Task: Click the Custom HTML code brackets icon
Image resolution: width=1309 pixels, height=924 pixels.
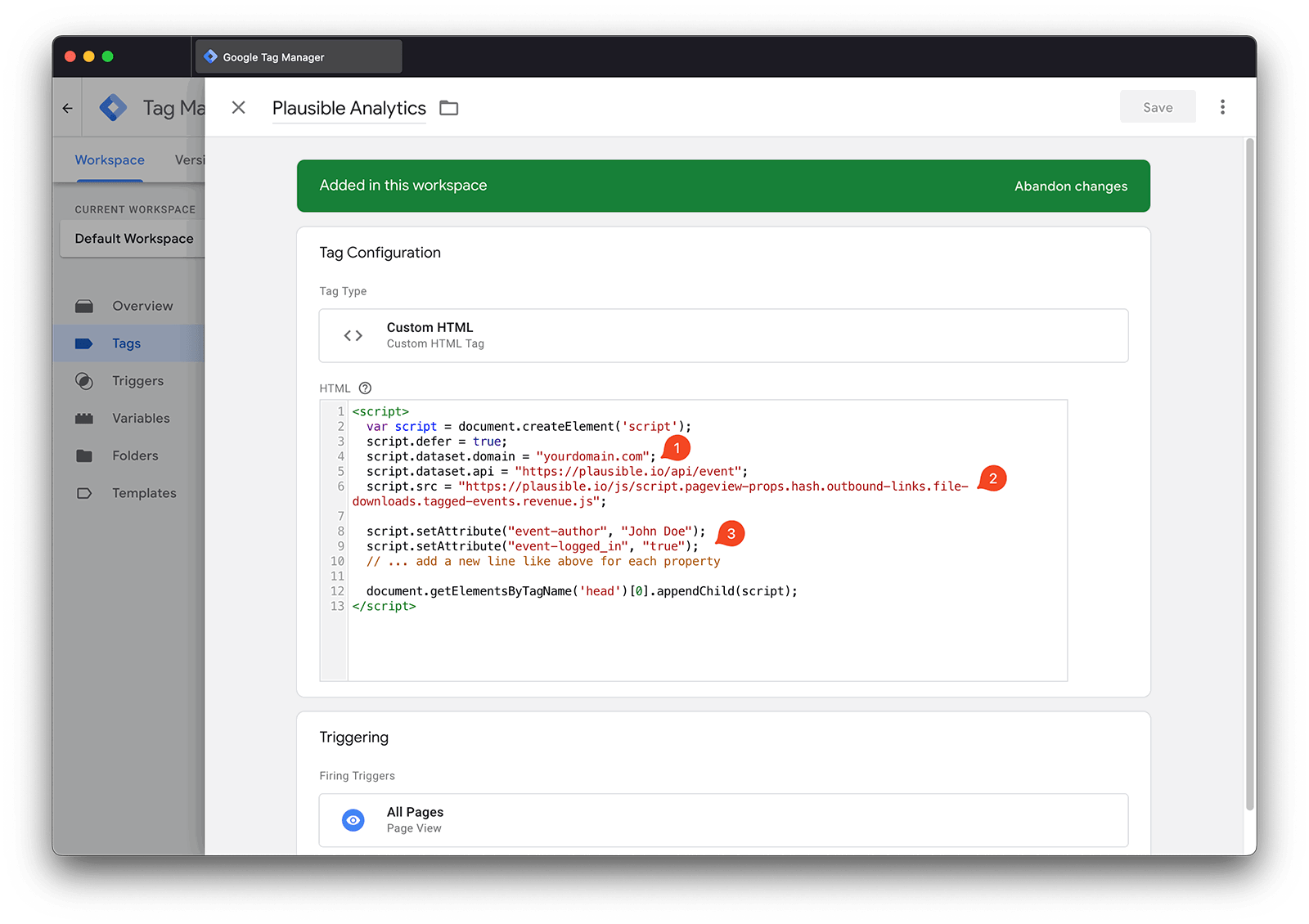Action: 353,335
